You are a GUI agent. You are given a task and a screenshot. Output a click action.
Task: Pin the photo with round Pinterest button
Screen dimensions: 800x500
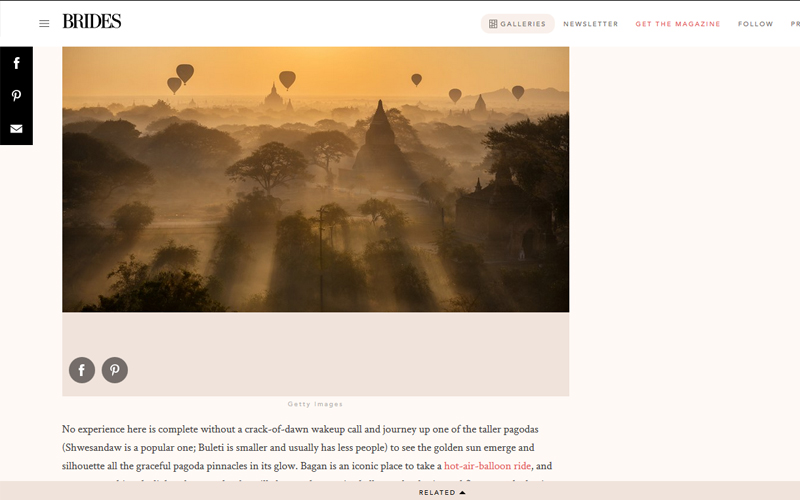click(x=115, y=370)
